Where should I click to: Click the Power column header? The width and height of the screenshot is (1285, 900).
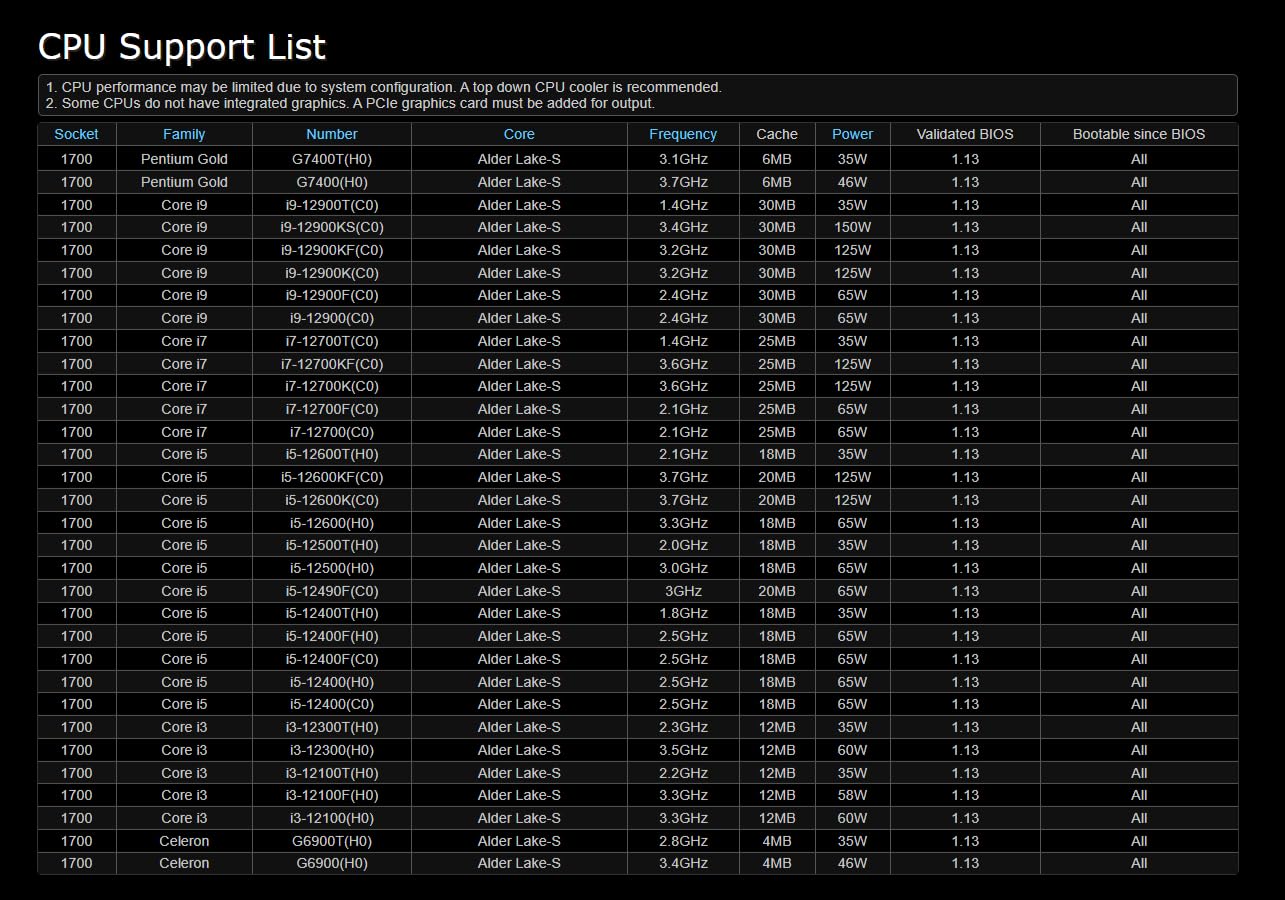pyautogui.click(x=852, y=134)
